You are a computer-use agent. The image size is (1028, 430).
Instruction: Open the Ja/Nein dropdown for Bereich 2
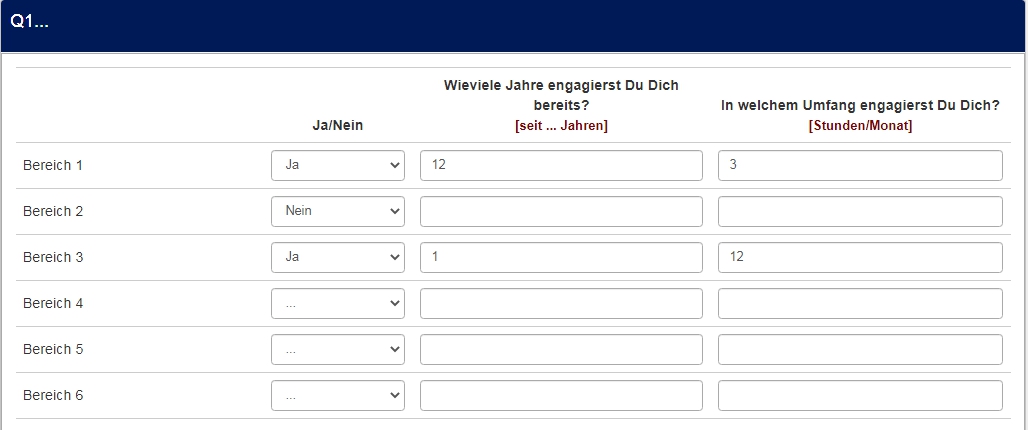(338, 211)
